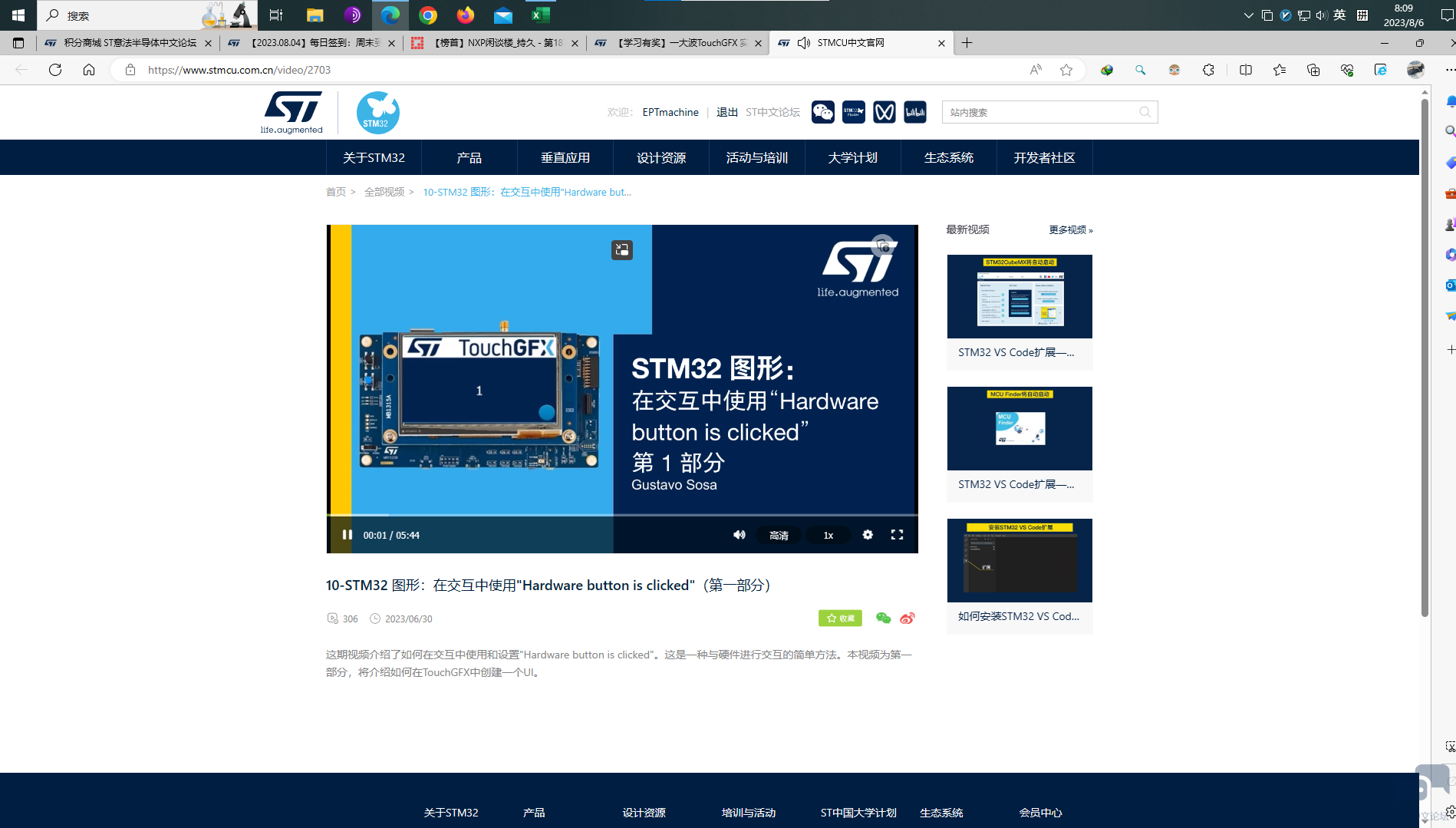
Task: Switch to the 学习有奖 TouchGFX tab
Action: pos(679,43)
